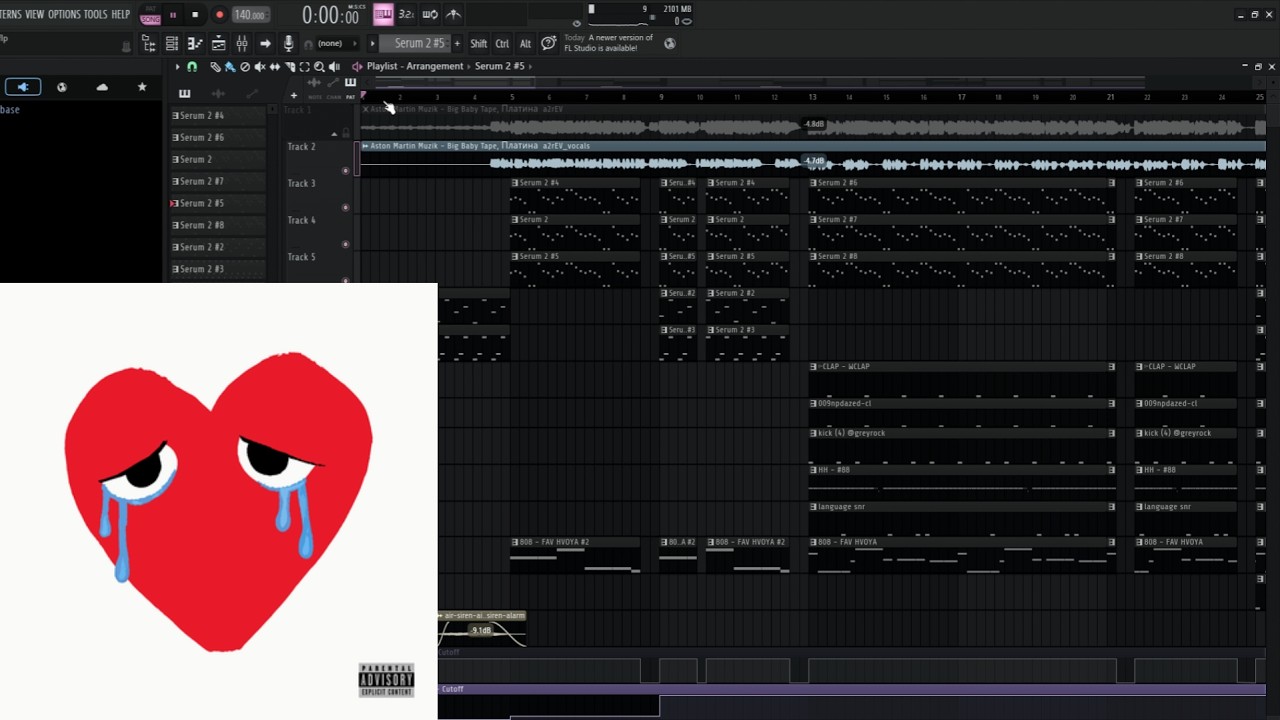Open the playlist speaker icon menu
This screenshot has height=720, width=1280.
pos(357,66)
